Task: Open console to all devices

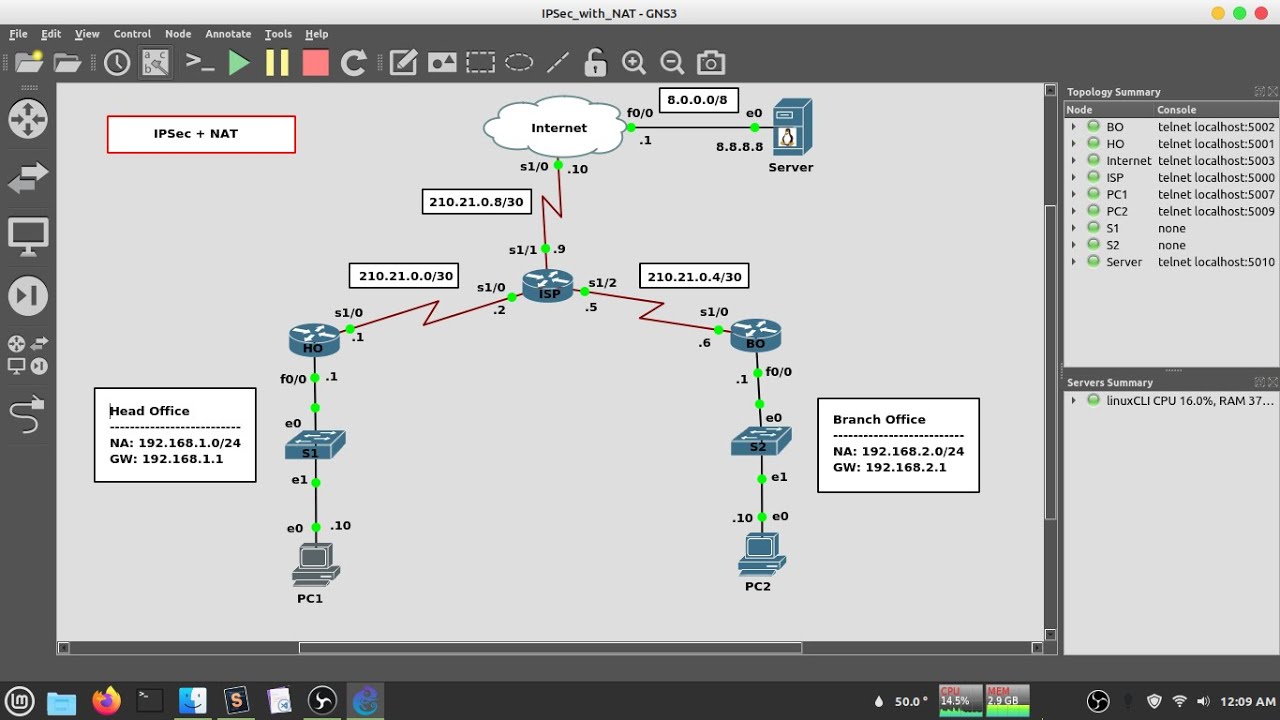Action: pyautogui.click(x=200, y=63)
